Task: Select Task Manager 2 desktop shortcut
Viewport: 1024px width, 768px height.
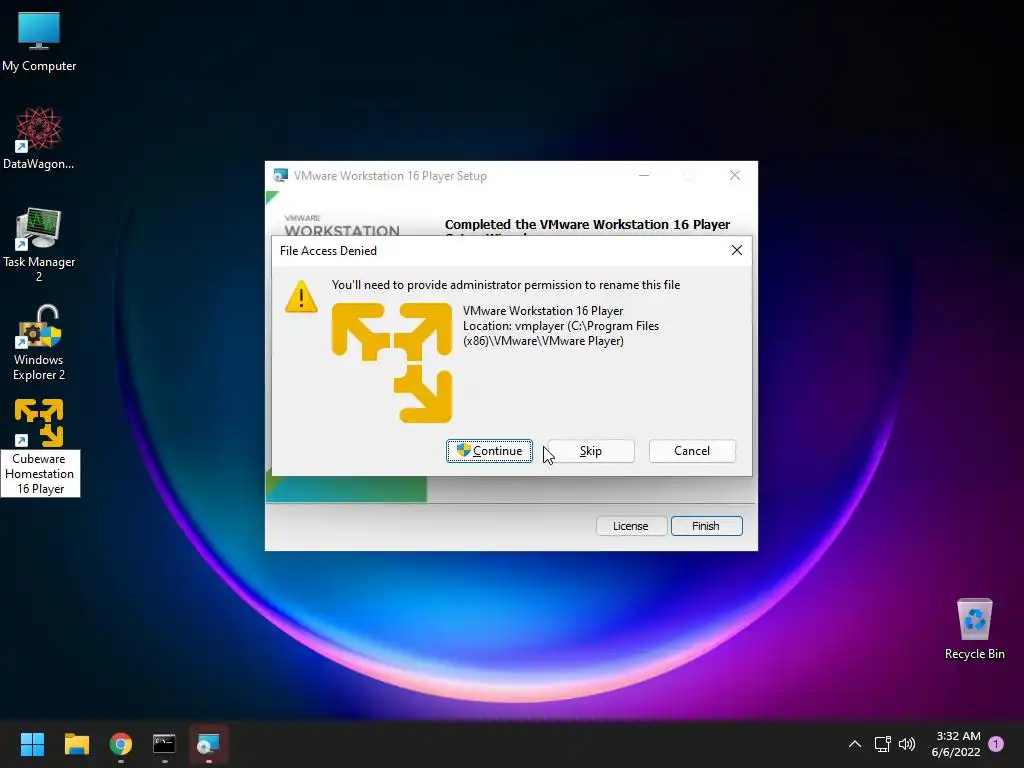Action: click(39, 244)
